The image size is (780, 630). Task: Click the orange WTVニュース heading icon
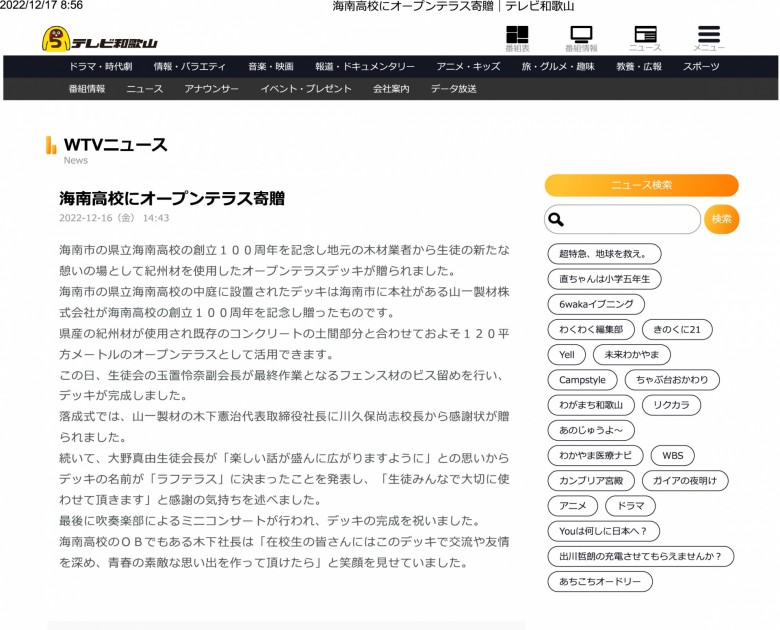[51, 145]
